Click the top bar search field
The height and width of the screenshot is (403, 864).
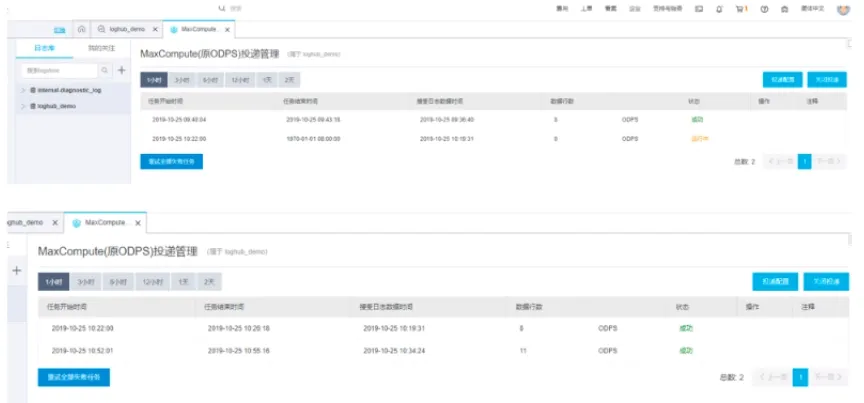click(x=236, y=9)
